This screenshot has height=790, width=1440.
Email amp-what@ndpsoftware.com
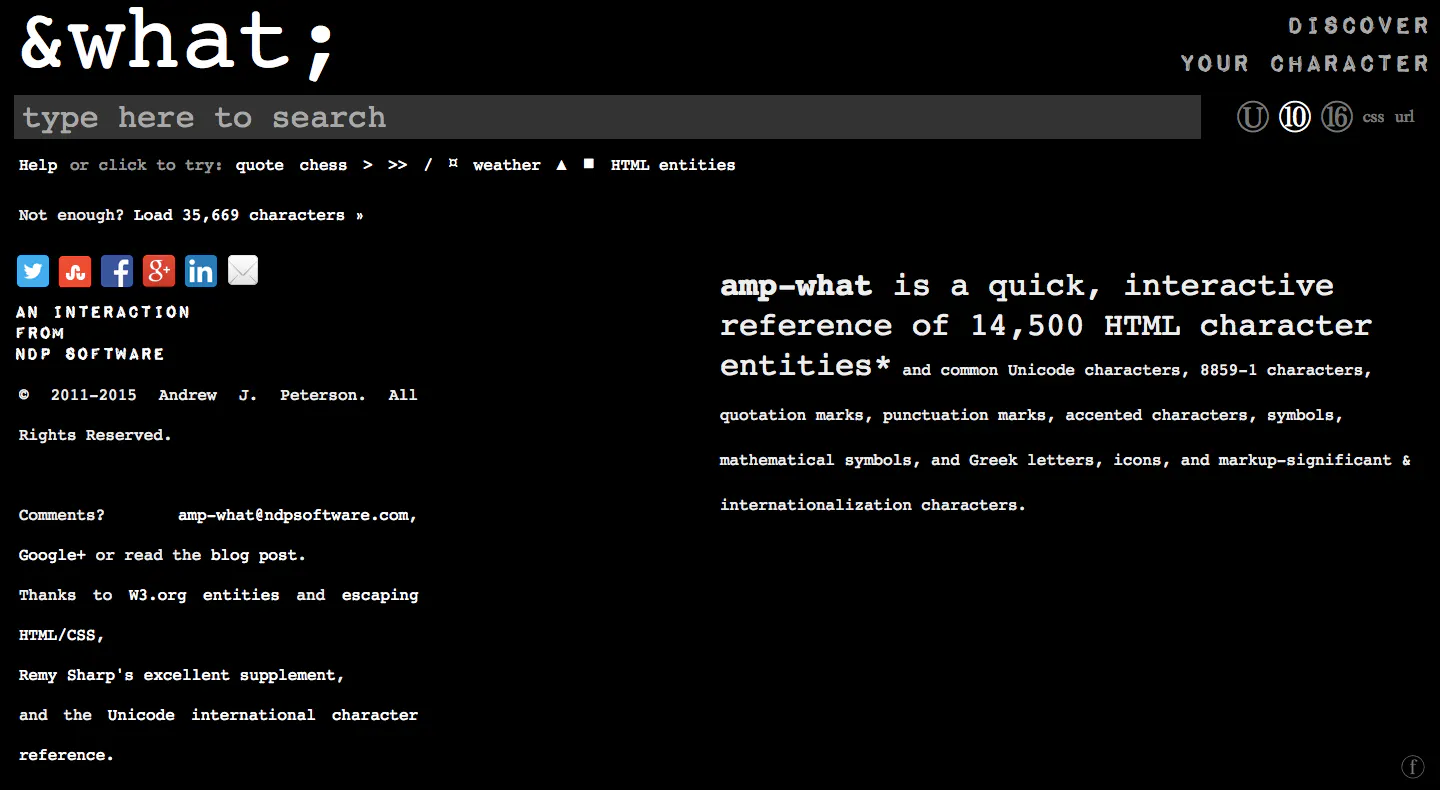(x=293, y=515)
